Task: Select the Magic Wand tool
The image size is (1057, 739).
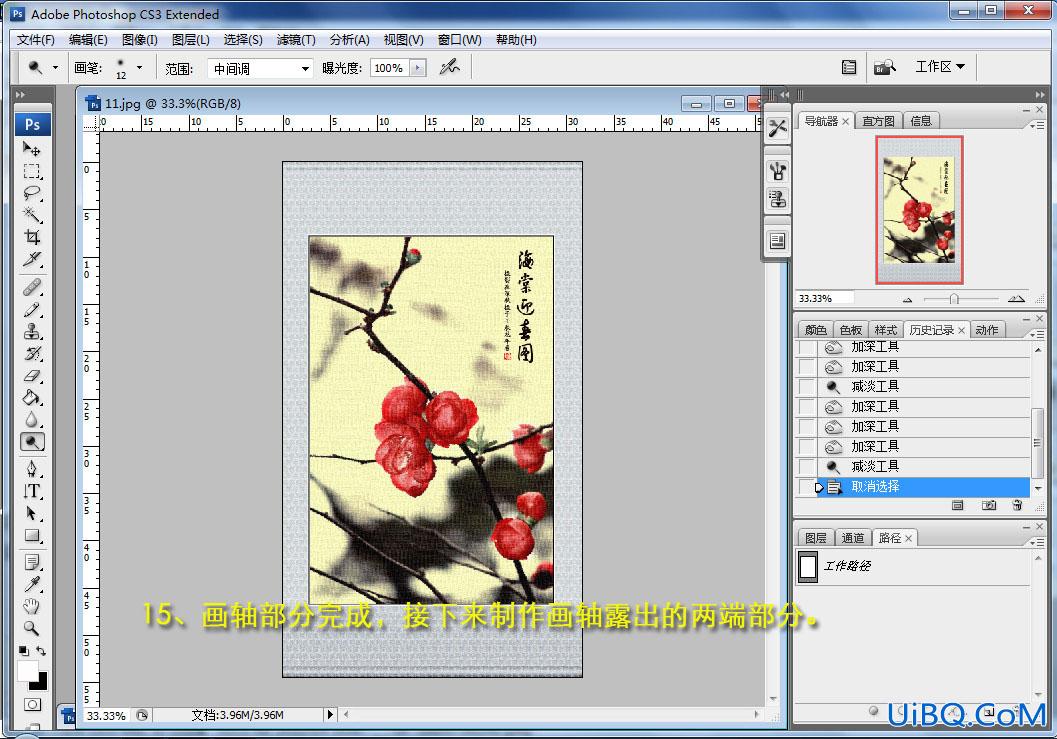Action: pyautogui.click(x=32, y=214)
